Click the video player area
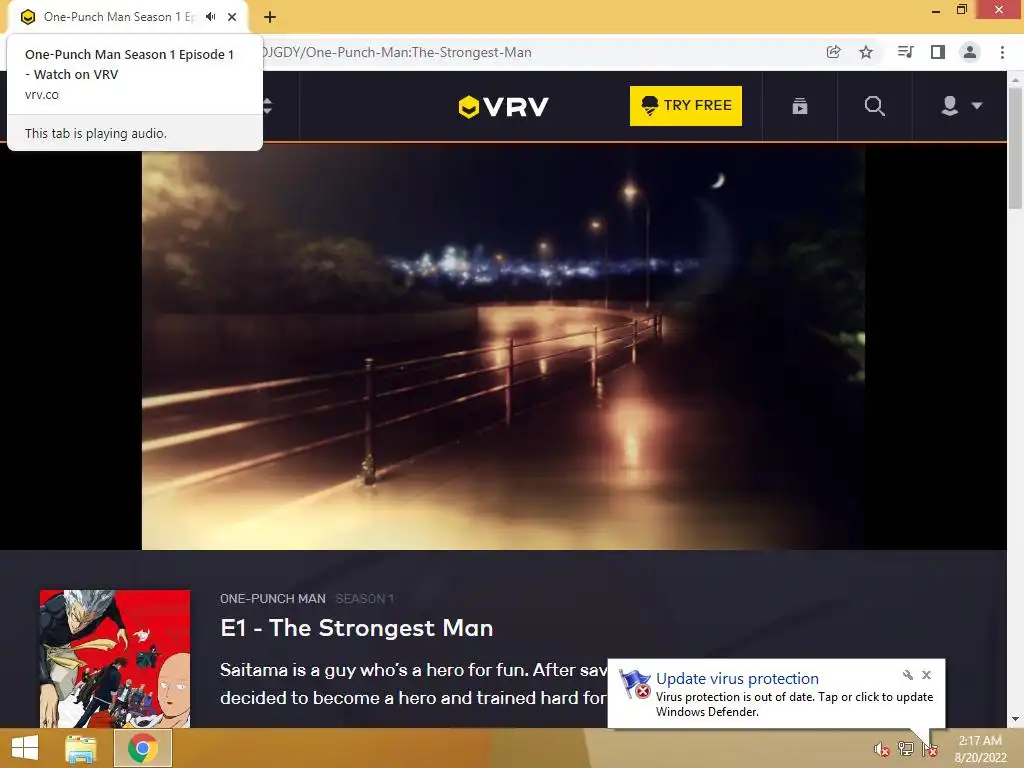1024x768 pixels. (503, 346)
